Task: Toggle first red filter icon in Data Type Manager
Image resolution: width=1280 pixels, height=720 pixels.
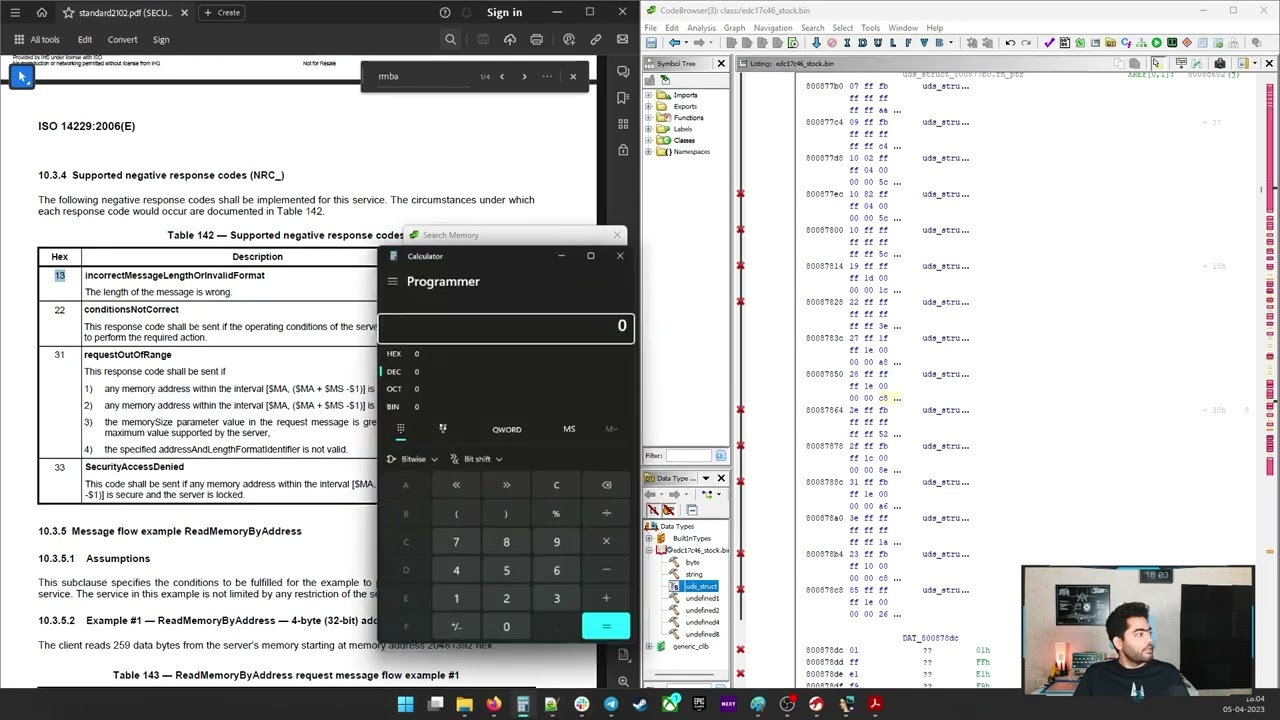Action: [653, 510]
